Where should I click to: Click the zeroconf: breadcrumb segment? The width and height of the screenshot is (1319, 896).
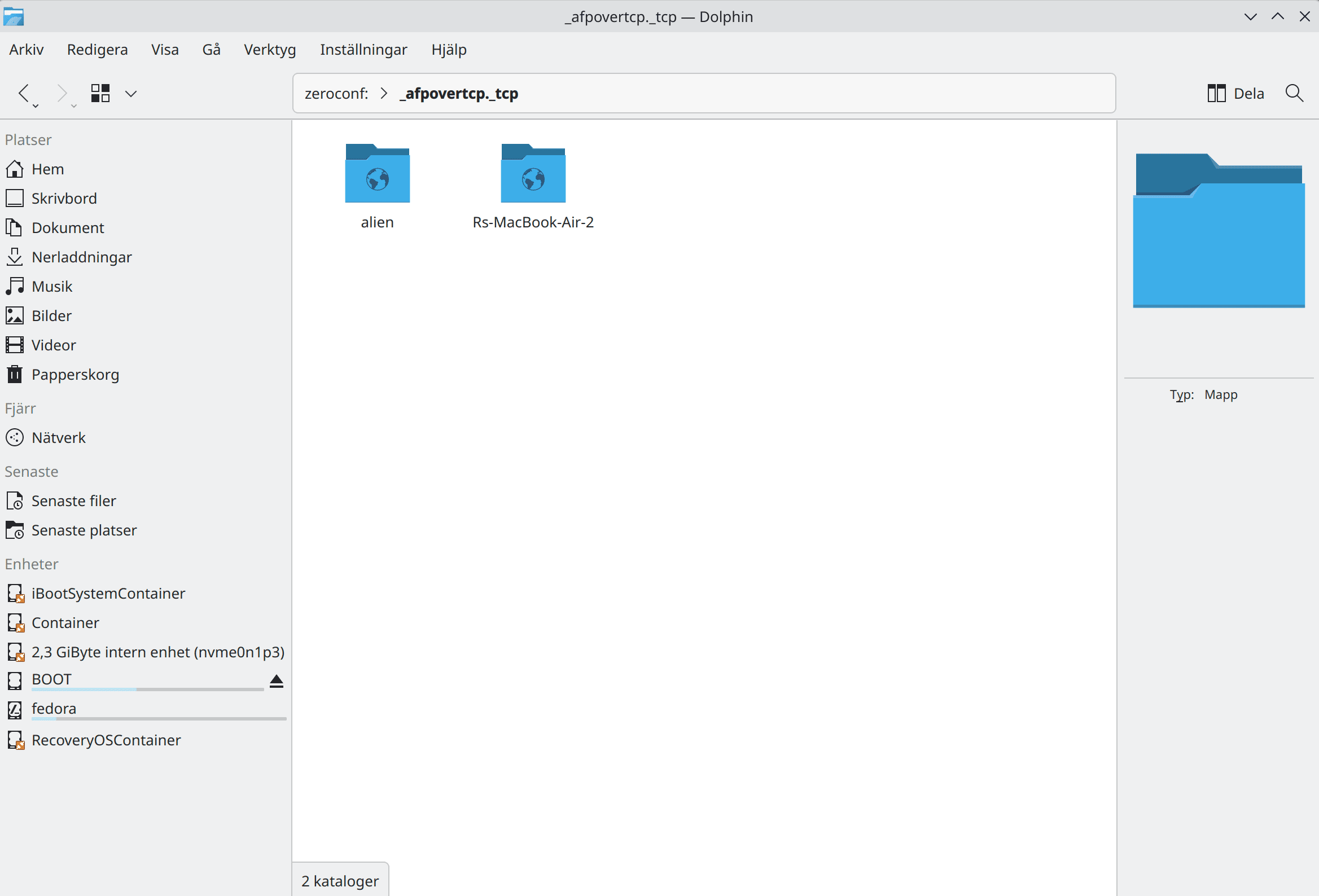[336, 93]
